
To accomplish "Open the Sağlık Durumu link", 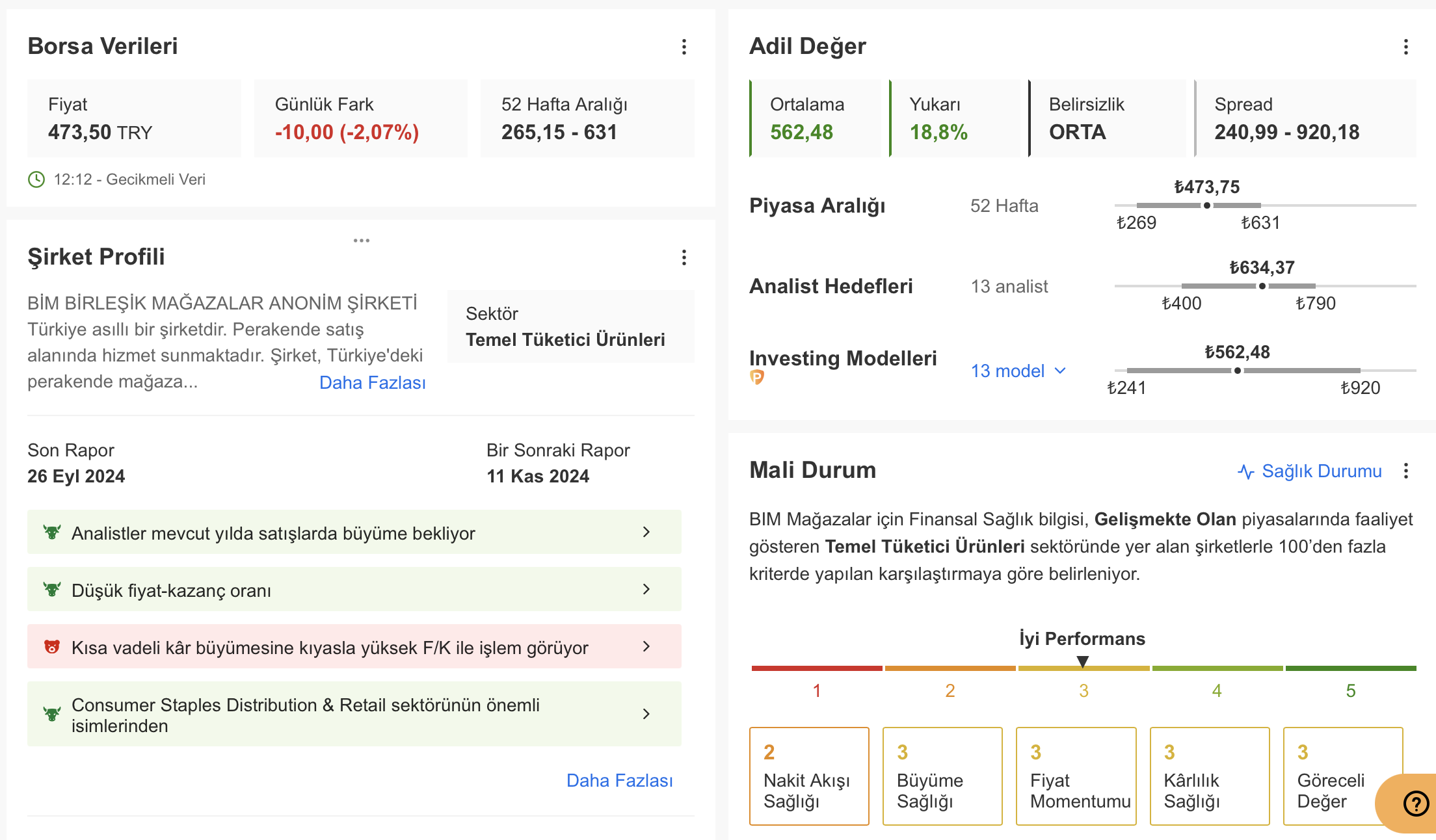I will pos(1322,471).
